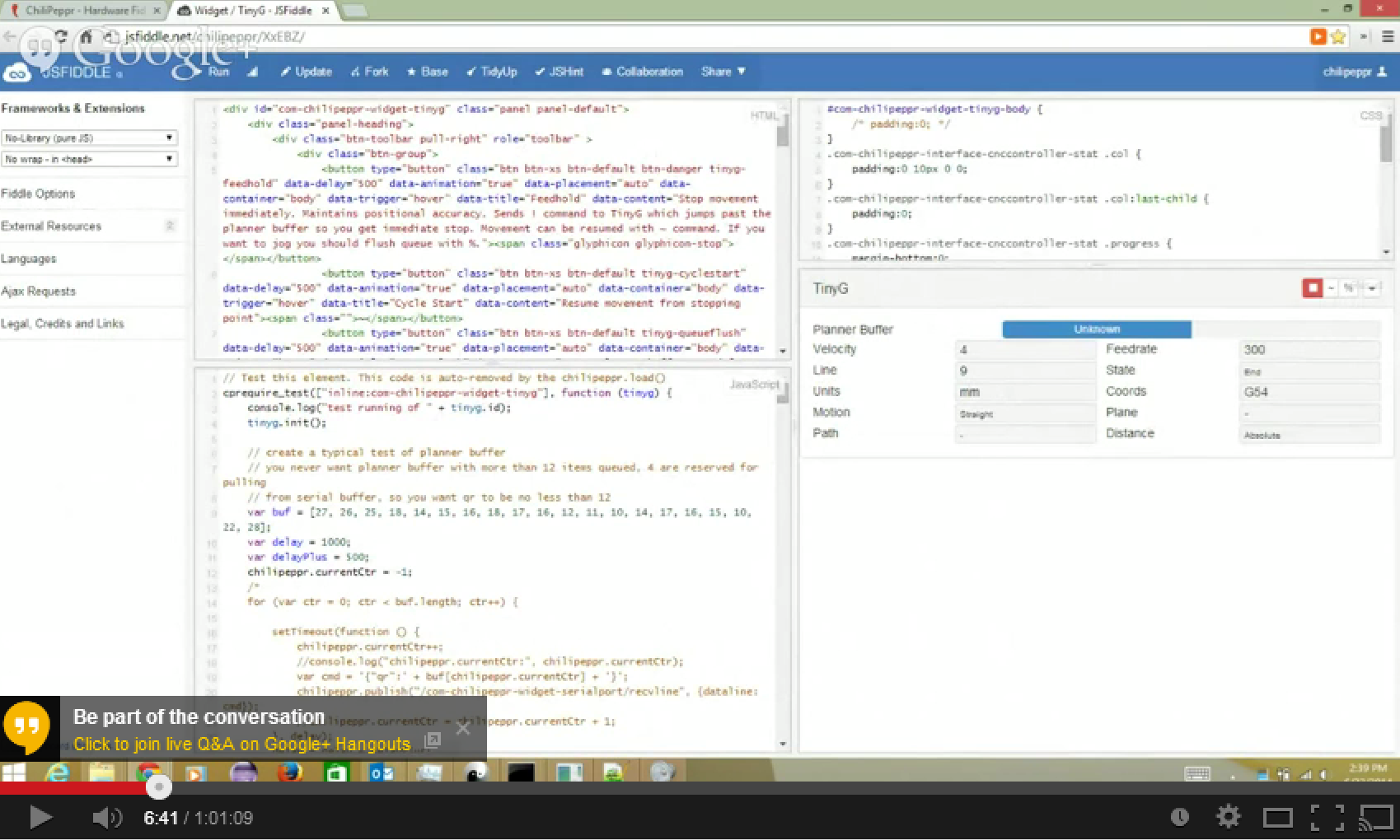Start Collaboration session
Screen dimensions: 1400x840
click(x=643, y=72)
